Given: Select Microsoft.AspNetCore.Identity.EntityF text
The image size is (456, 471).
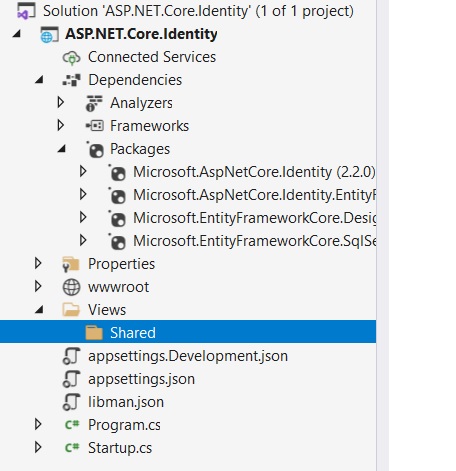Looking at the screenshot, I should (x=254, y=195).
